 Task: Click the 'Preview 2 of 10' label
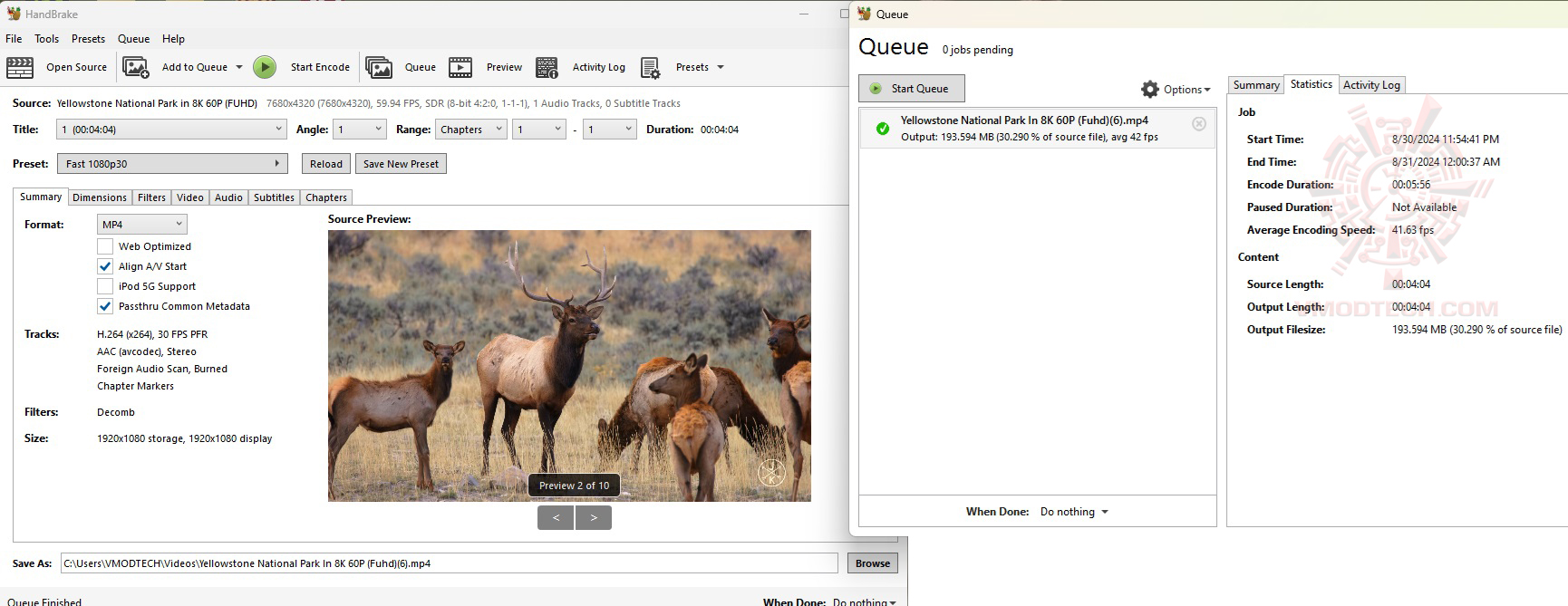(x=574, y=486)
